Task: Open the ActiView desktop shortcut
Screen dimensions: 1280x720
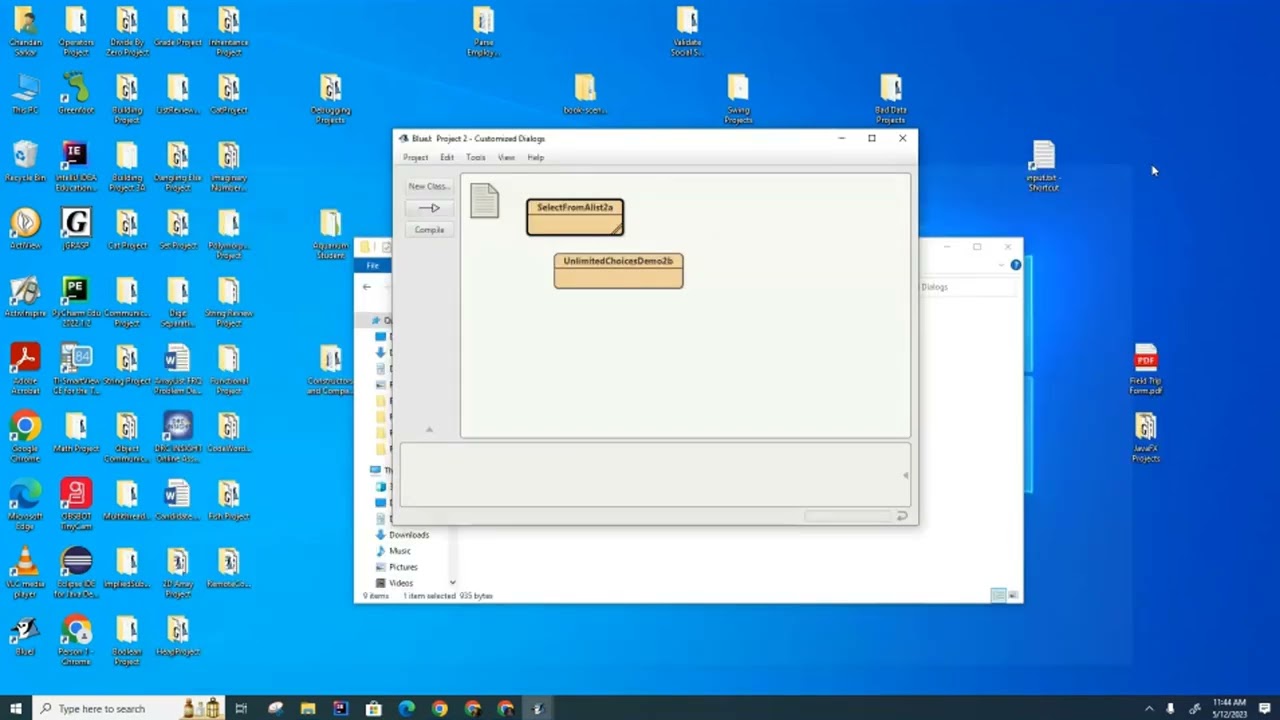Action: pyautogui.click(x=25, y=228)
